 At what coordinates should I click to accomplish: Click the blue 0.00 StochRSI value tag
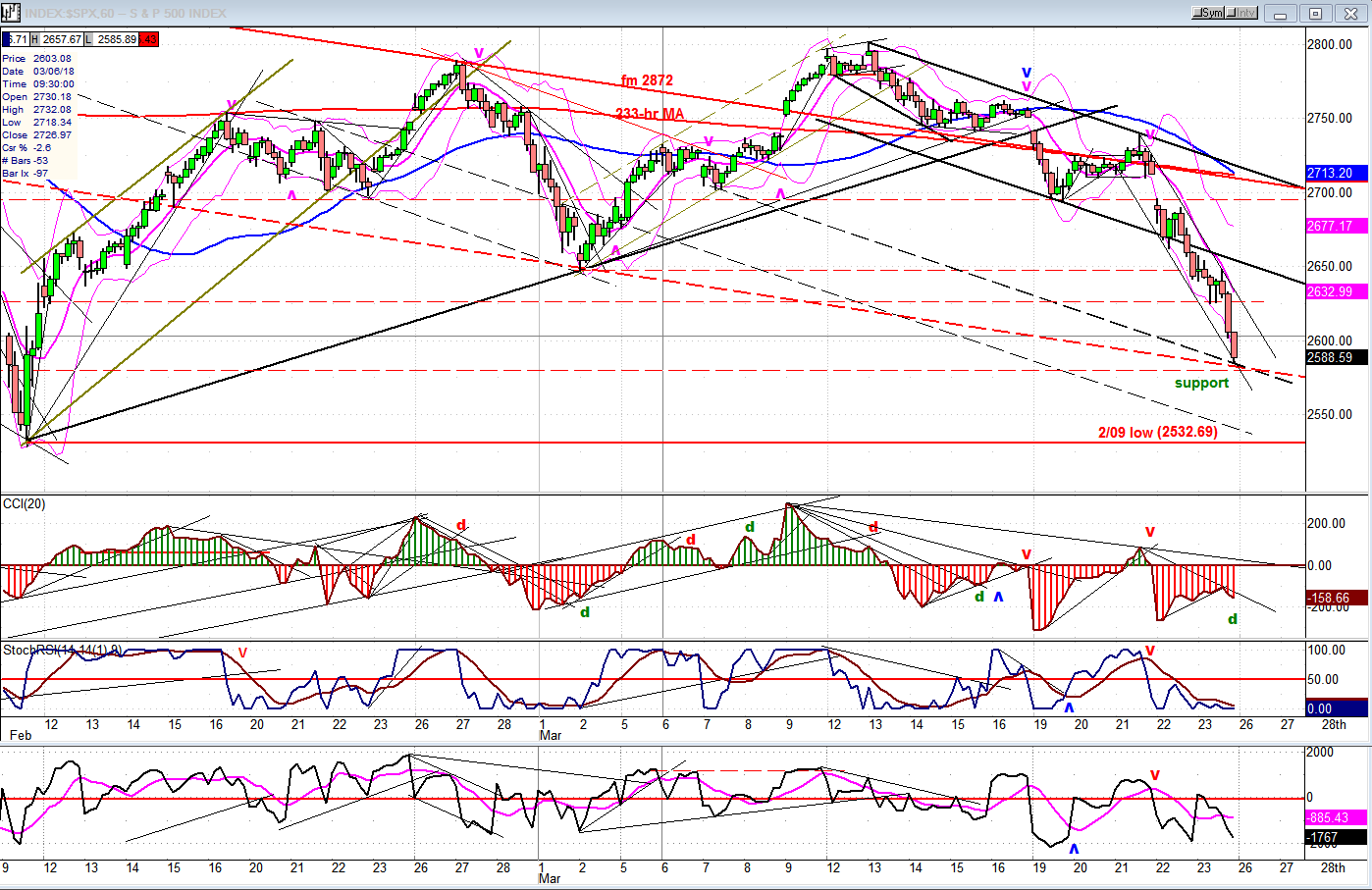[x=1336, y=708]
